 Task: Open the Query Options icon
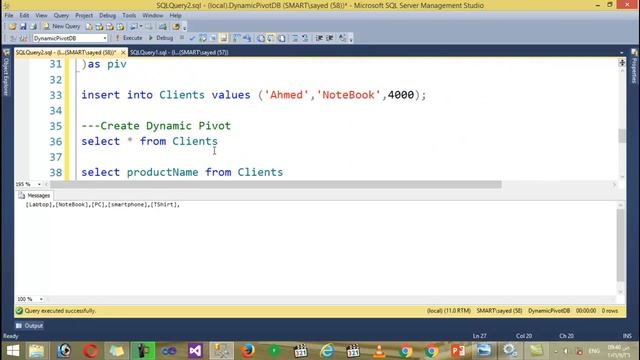click(213, 38)
